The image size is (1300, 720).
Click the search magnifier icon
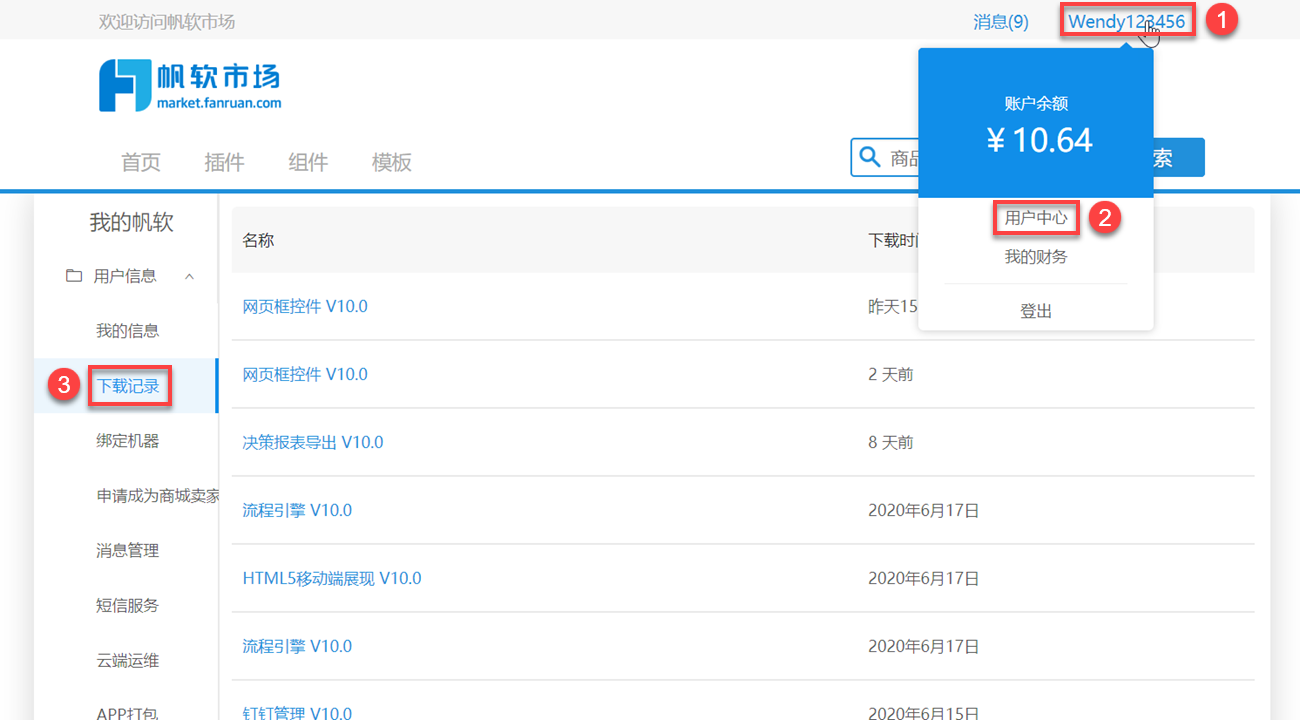coord(868,157)
